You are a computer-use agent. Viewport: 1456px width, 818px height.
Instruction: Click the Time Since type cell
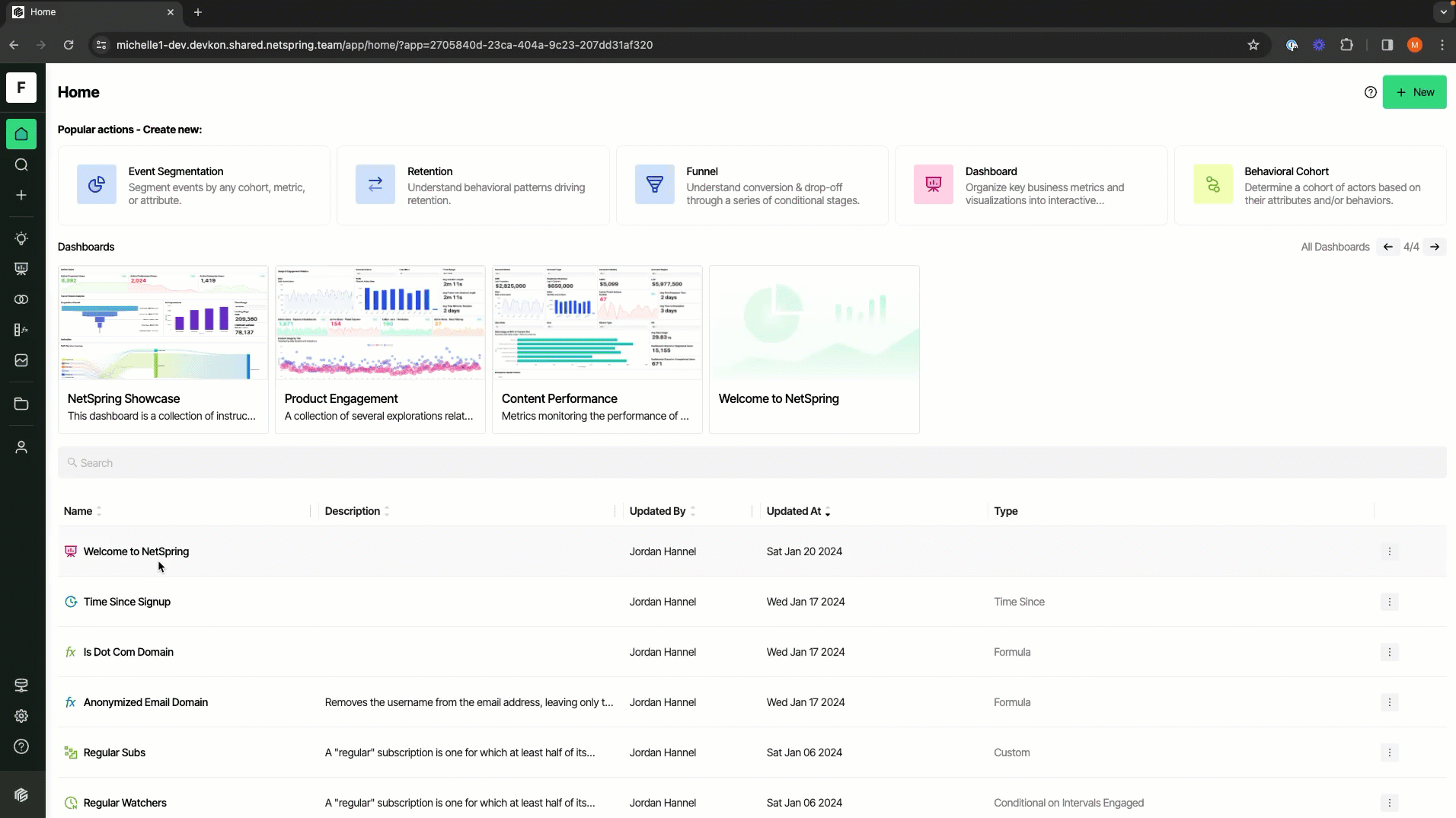click(x=1019, y=602)
